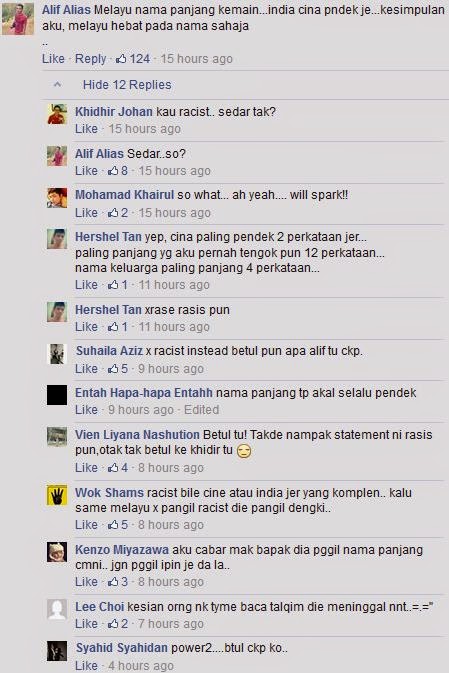
Task: Like Alif Alias's main comment
Action: pos(53,58)
